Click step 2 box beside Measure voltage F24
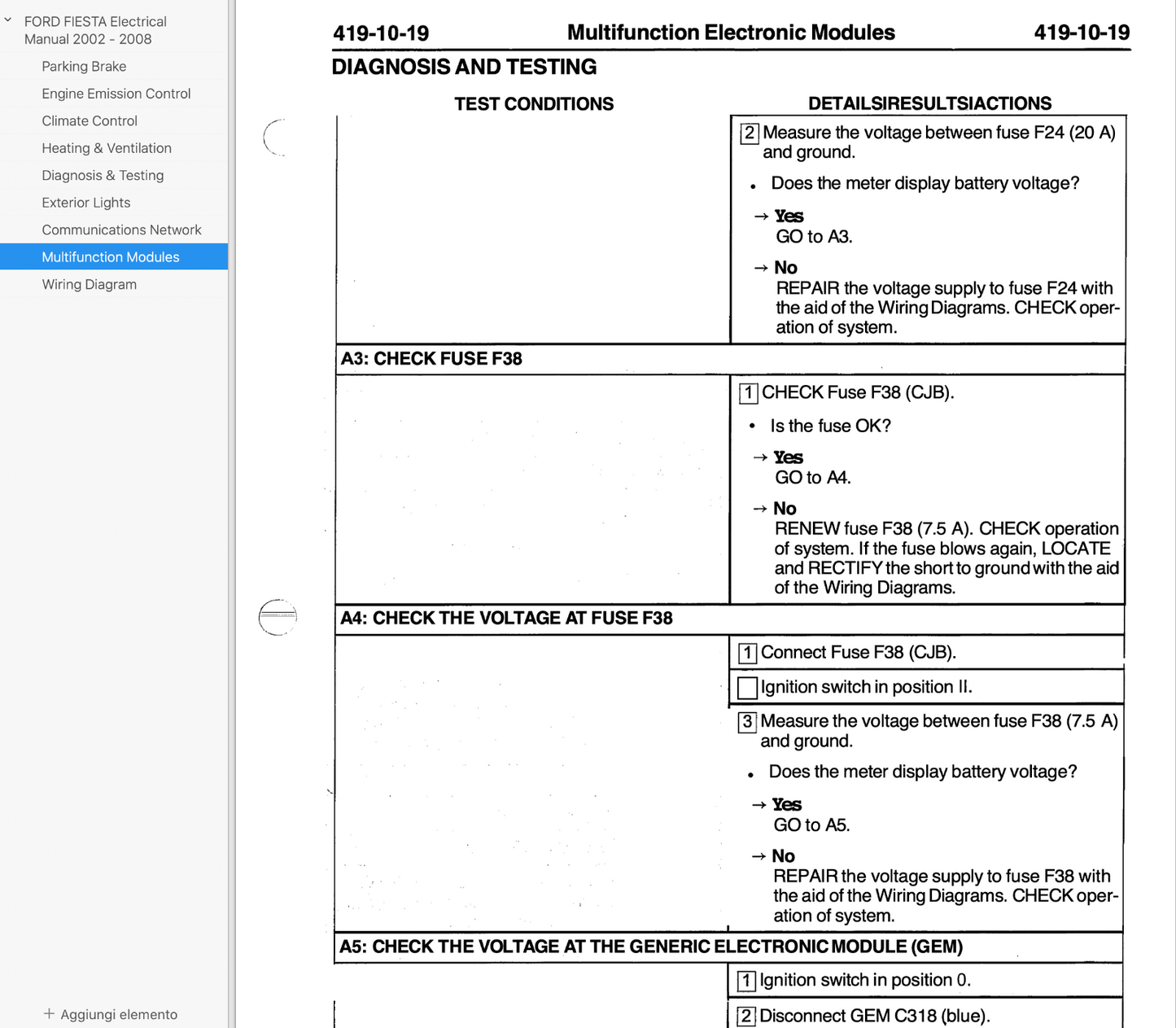The image size is (1176, 1028). [x=749, y=133]
